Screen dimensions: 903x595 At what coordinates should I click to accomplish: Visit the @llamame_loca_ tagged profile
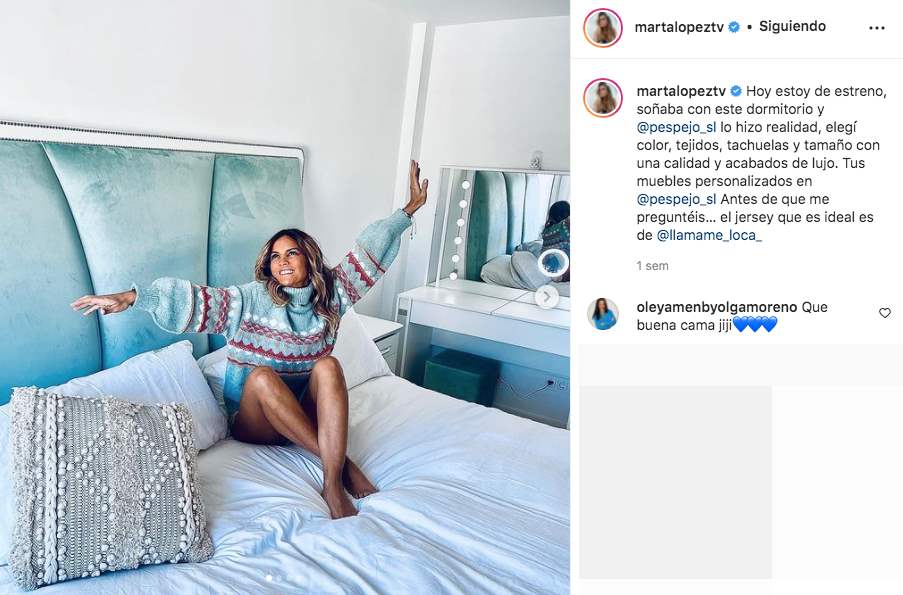[x=709, y=235]
